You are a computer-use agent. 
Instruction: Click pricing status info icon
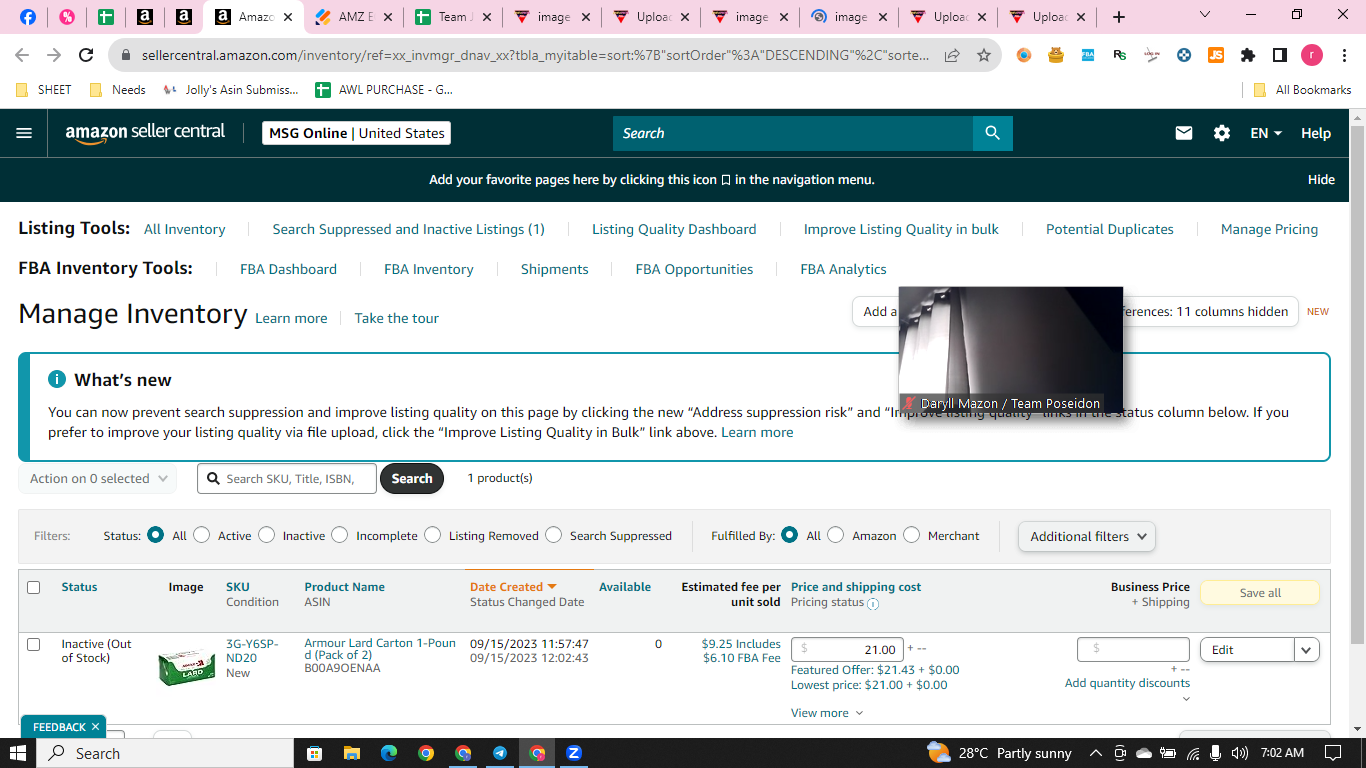click(x=873, y=604)
